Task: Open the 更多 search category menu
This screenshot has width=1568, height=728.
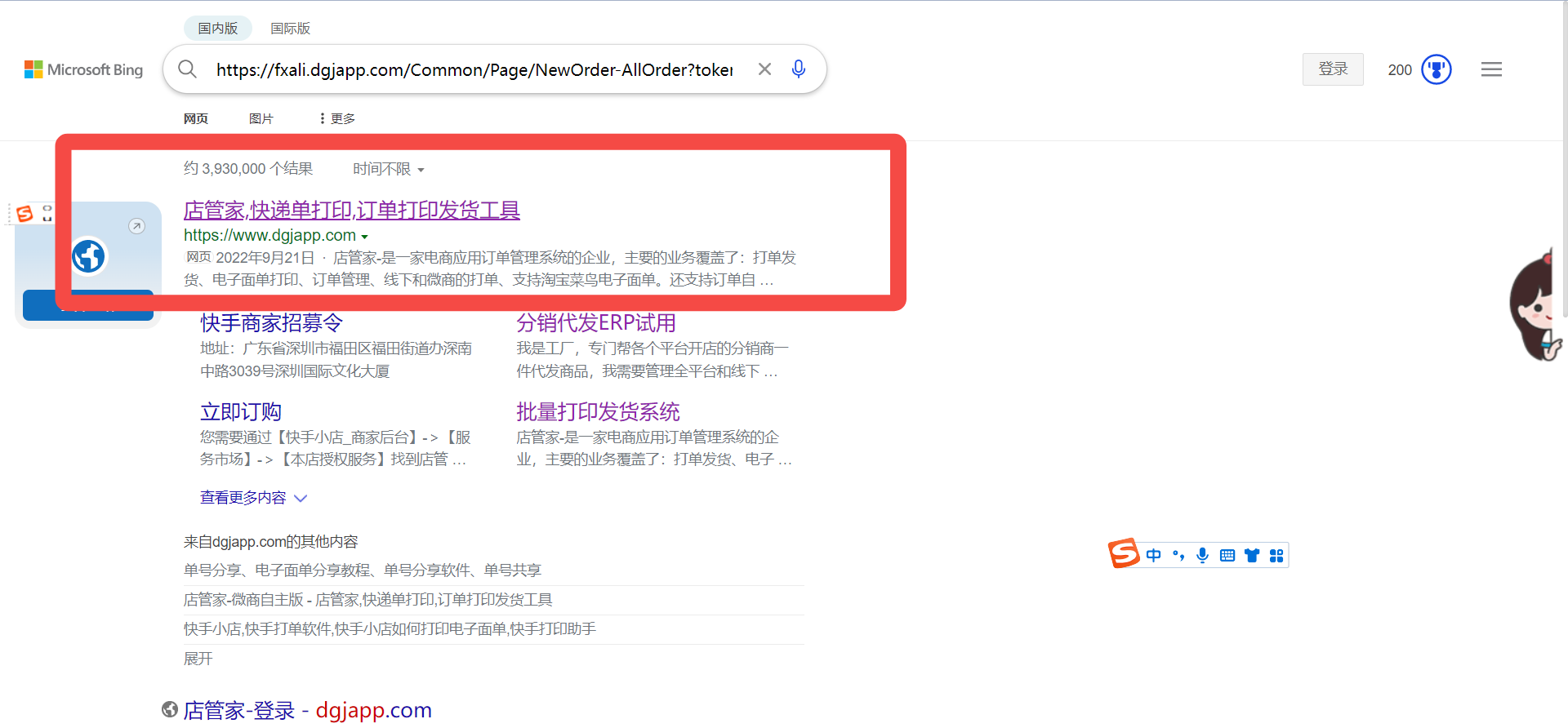Action: (337, 119)
